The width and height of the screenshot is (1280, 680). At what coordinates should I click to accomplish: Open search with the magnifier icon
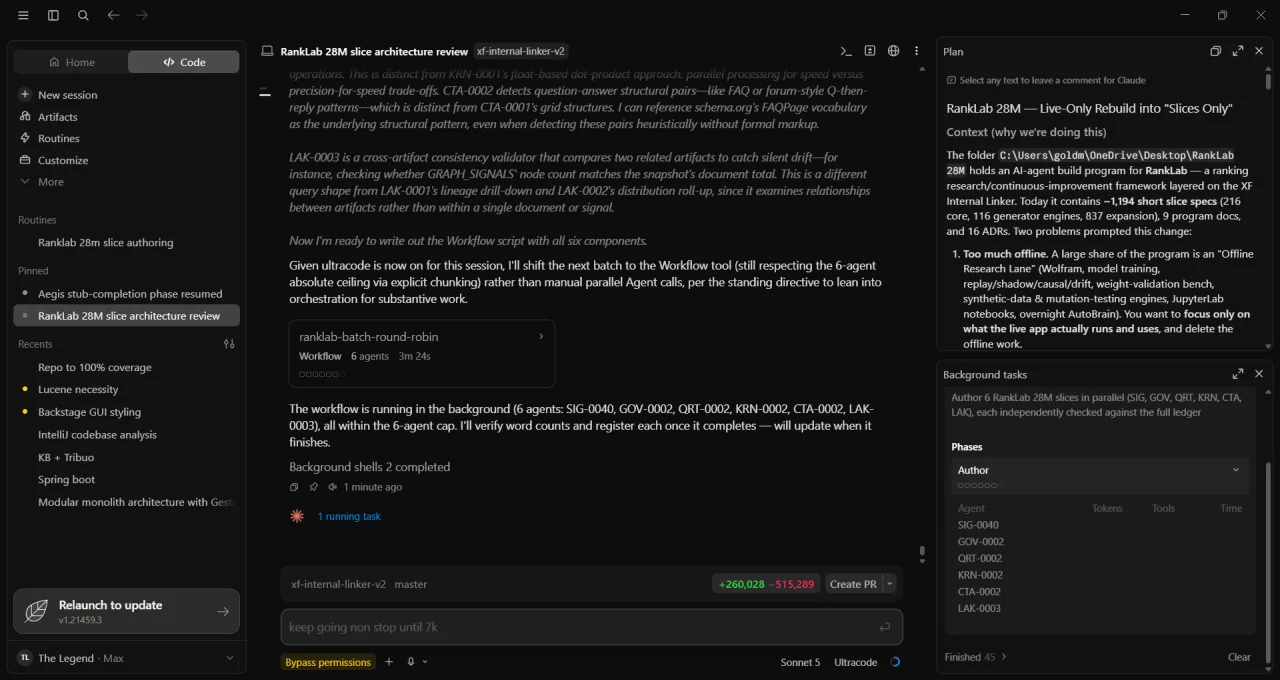83,15
